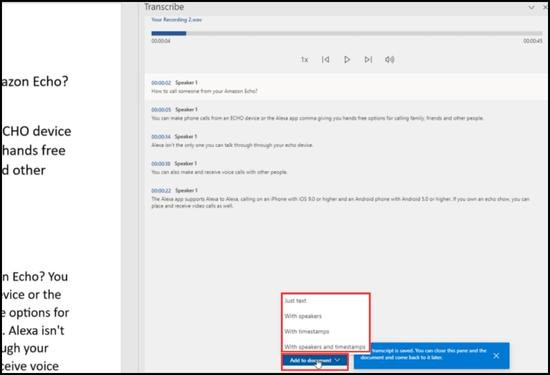Skip forward in the recording

point(368,60)
